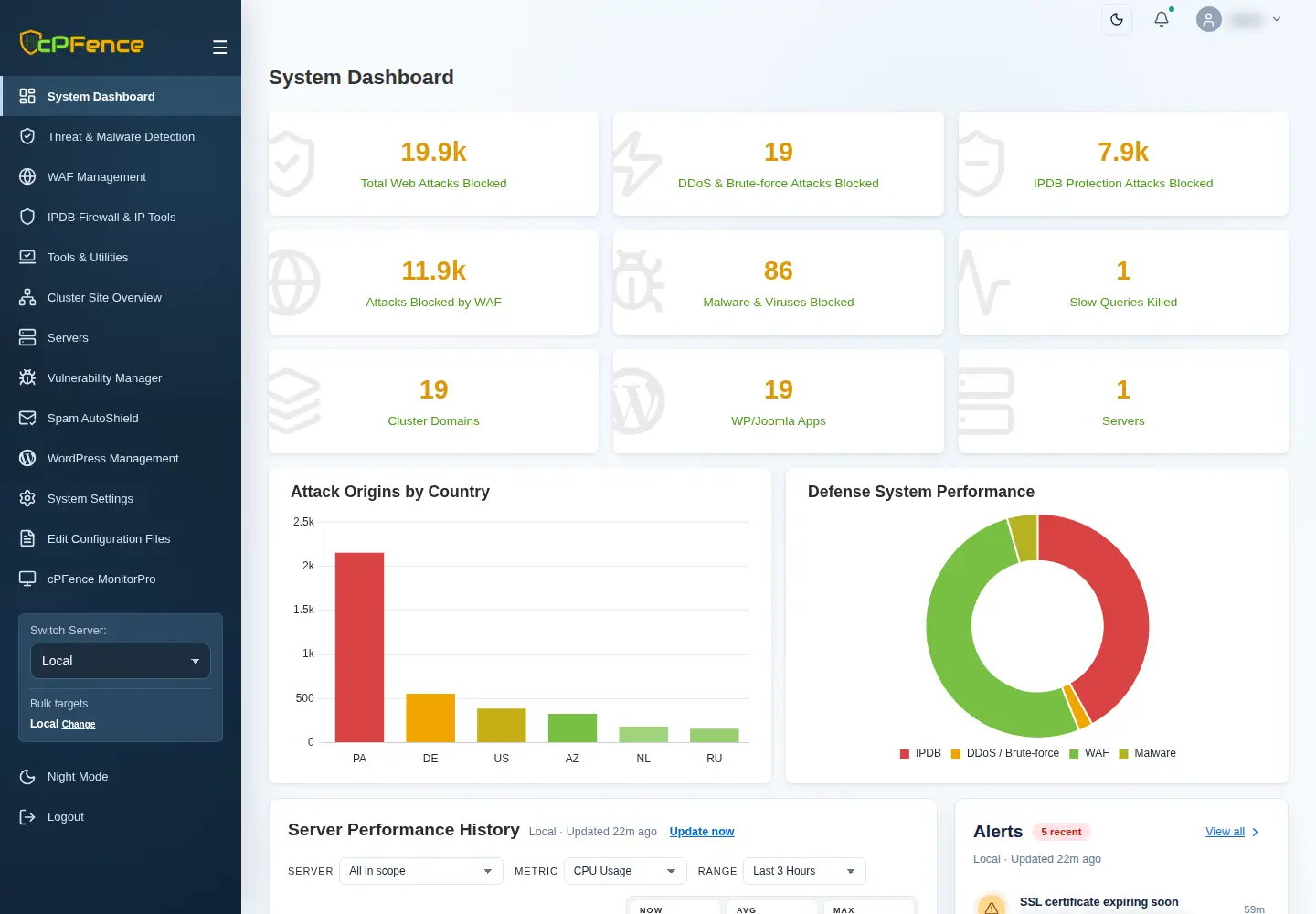1316x914 pixels.
Task: Click the cPFence logo
Action: (82, 43)
